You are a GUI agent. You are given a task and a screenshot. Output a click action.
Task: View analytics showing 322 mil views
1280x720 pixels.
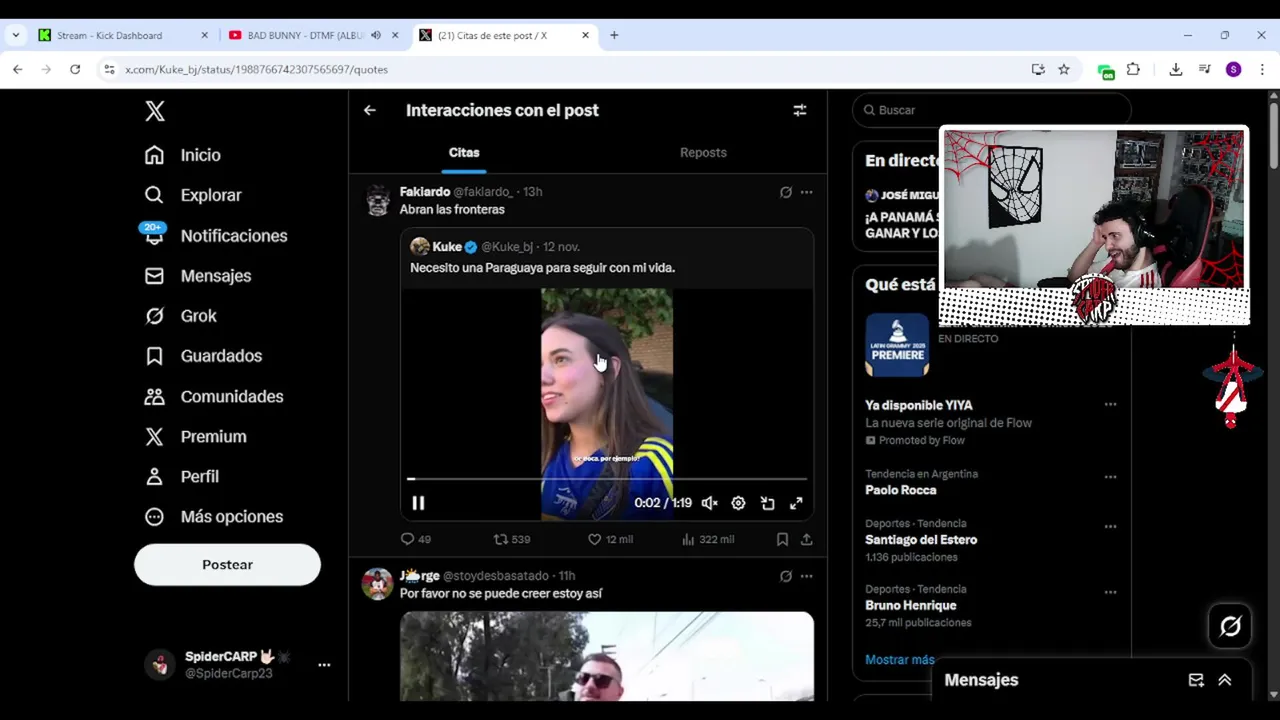[x=707, y=539]
